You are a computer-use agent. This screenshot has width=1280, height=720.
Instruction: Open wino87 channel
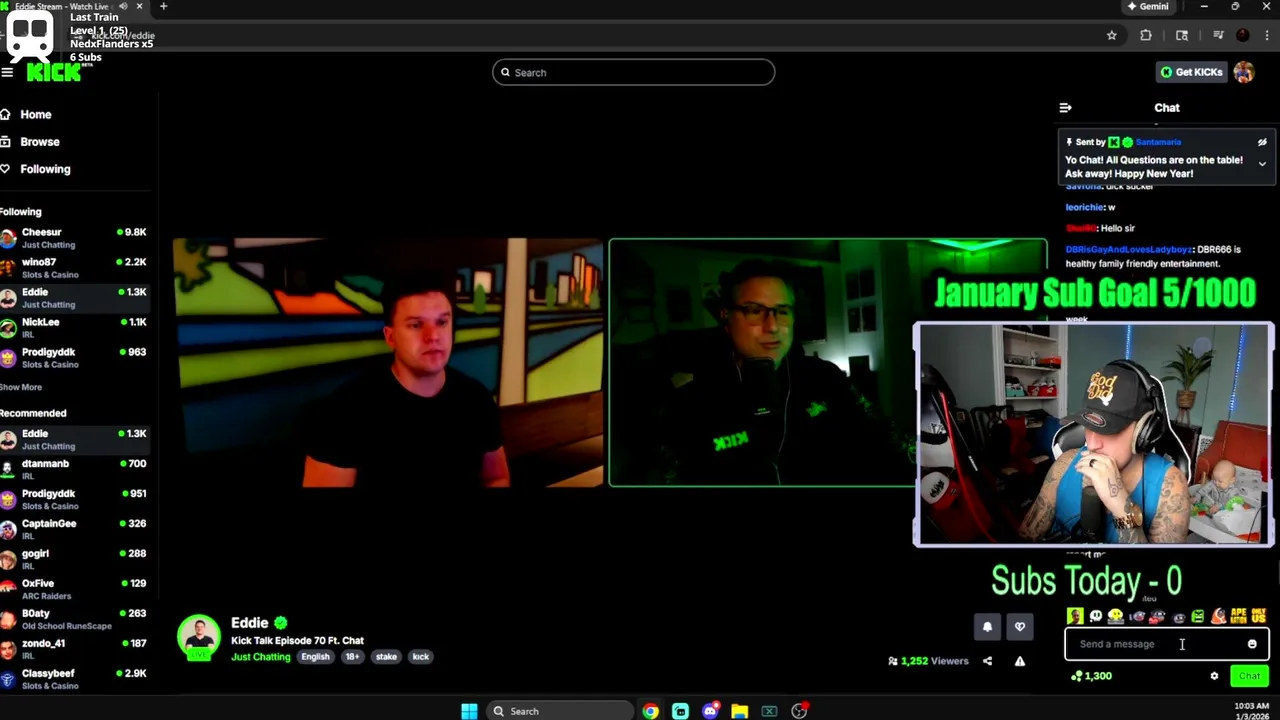(75, 268)
